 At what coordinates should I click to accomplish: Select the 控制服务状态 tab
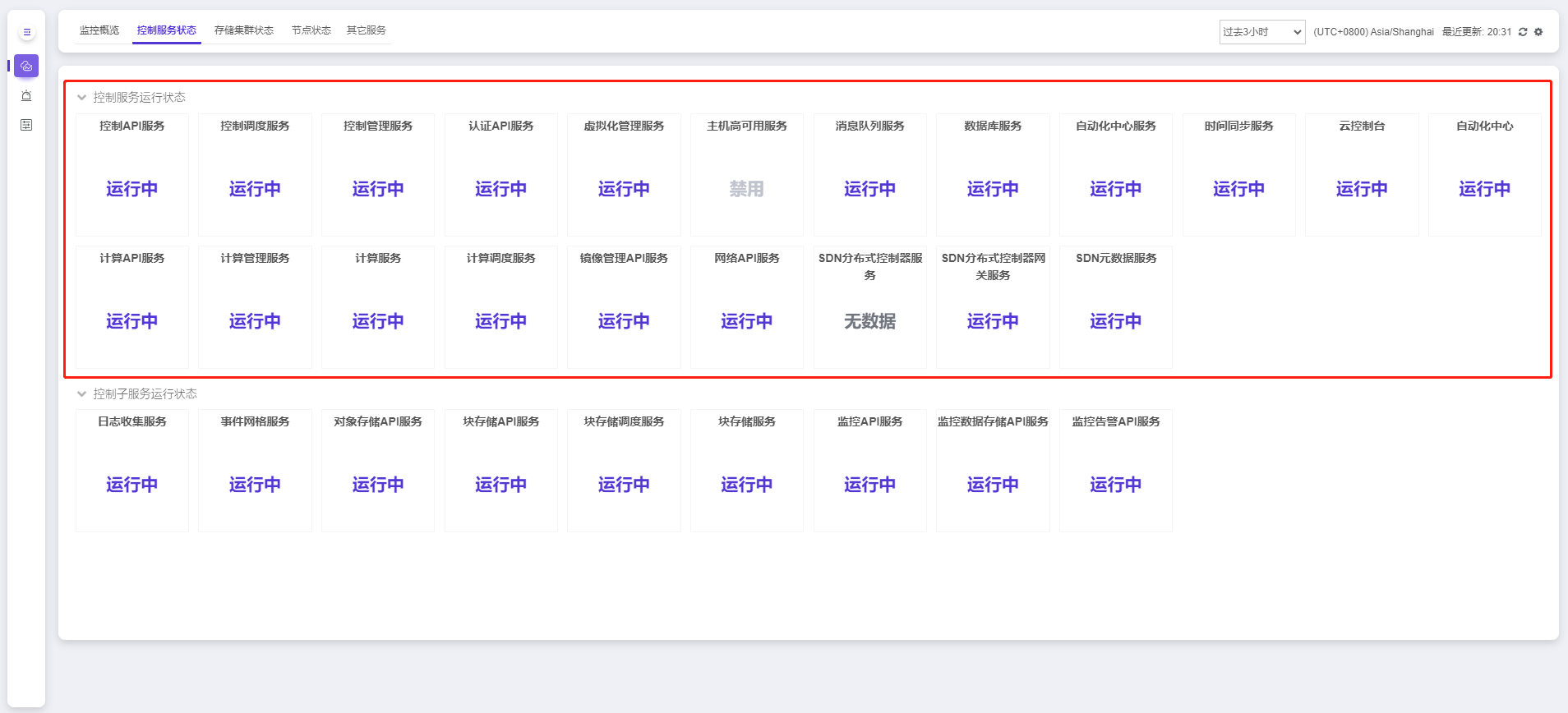pyautogui.click(x=167, y=30)
